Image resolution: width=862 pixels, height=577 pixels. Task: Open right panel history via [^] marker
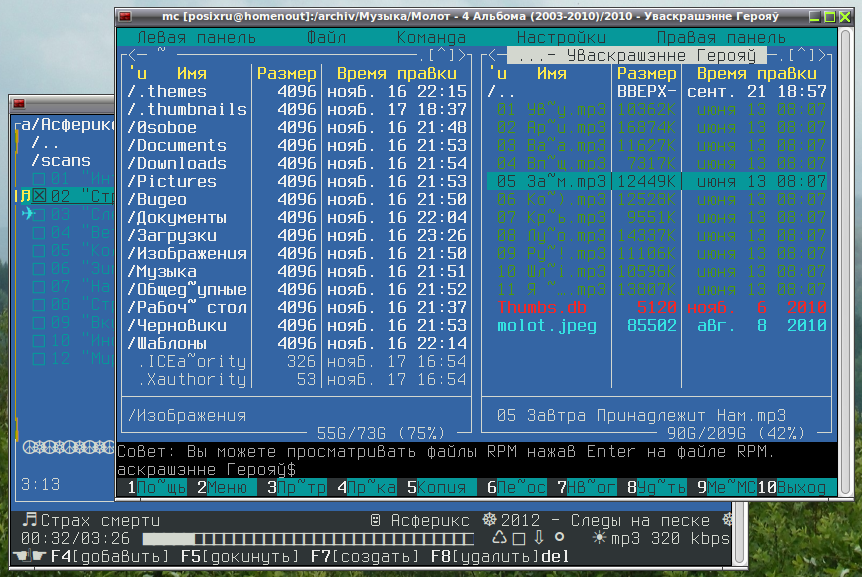click(801, 56)
